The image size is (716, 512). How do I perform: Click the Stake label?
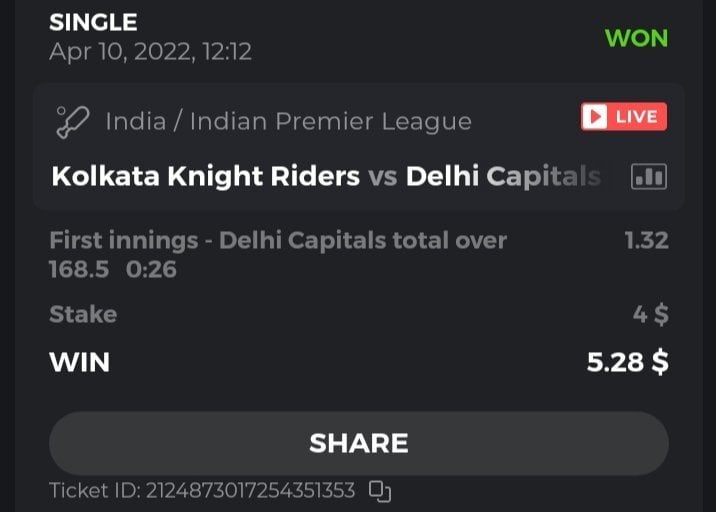83,314
